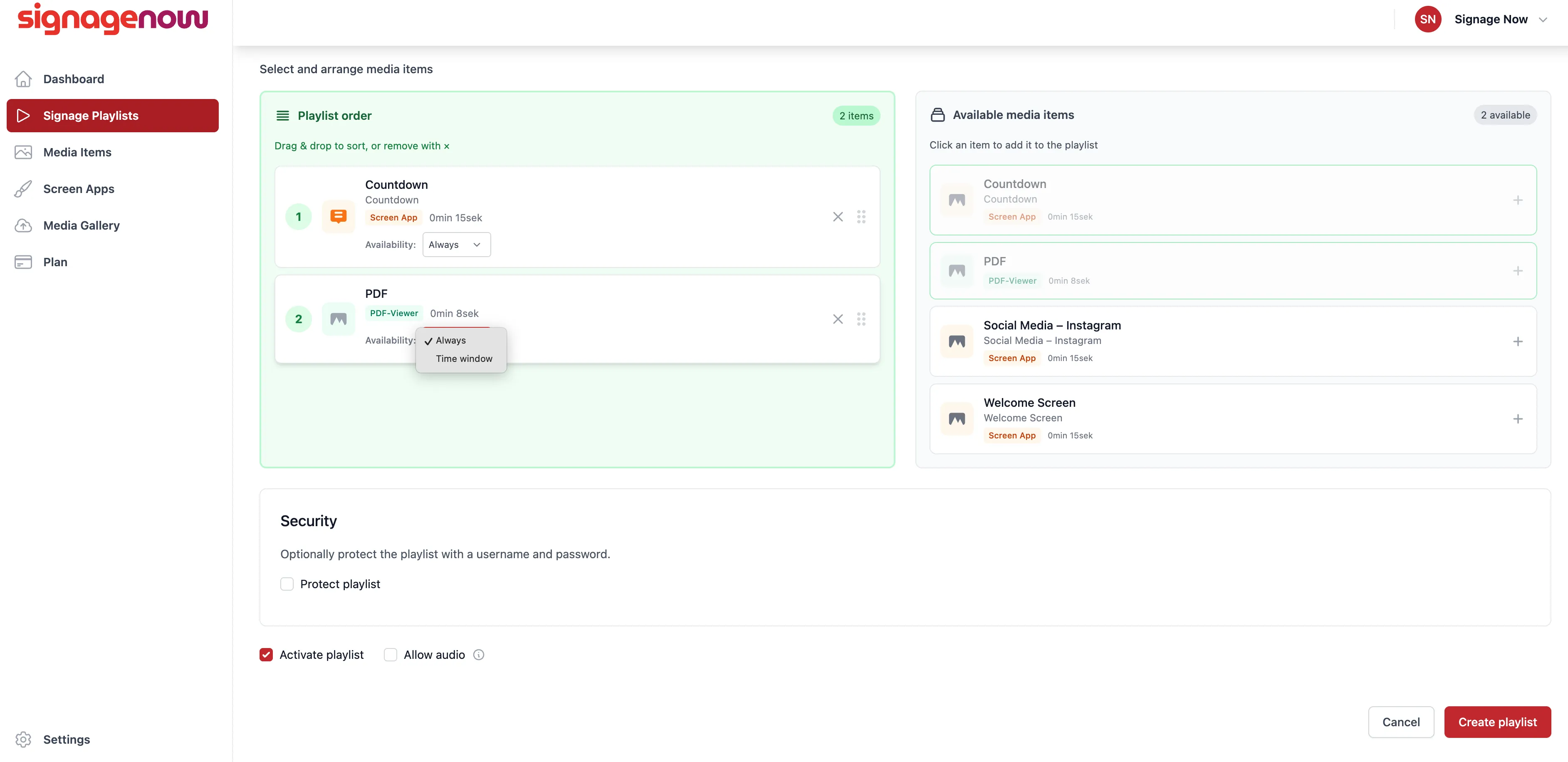Viewport: 1568px width, 762px height.
Task: Click the Create playlist button
Action: [x=1497, y=722]
